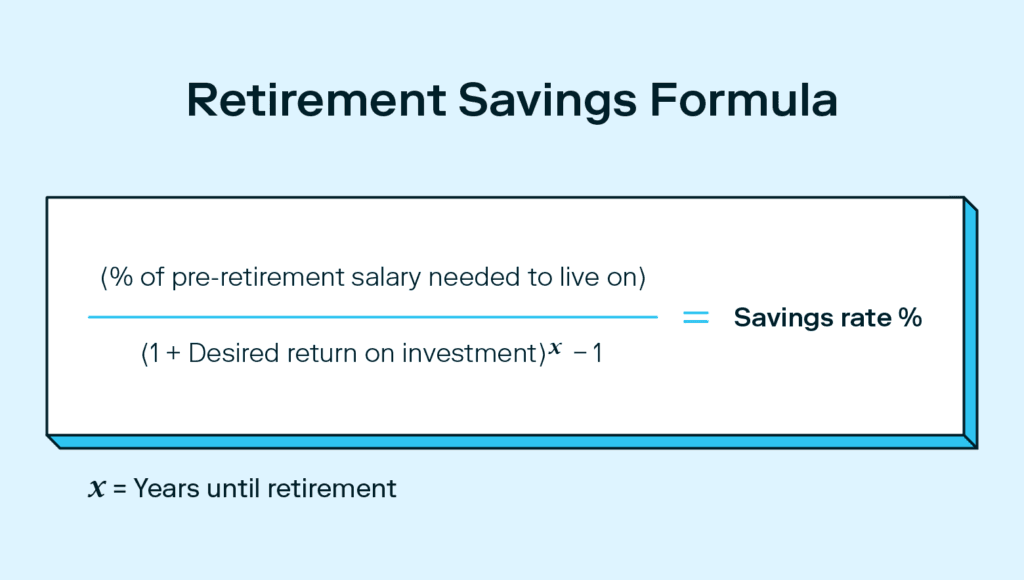Select the numerator about pre-retirement salary
Screen dimensions: 1024x580
pos(372,279)
